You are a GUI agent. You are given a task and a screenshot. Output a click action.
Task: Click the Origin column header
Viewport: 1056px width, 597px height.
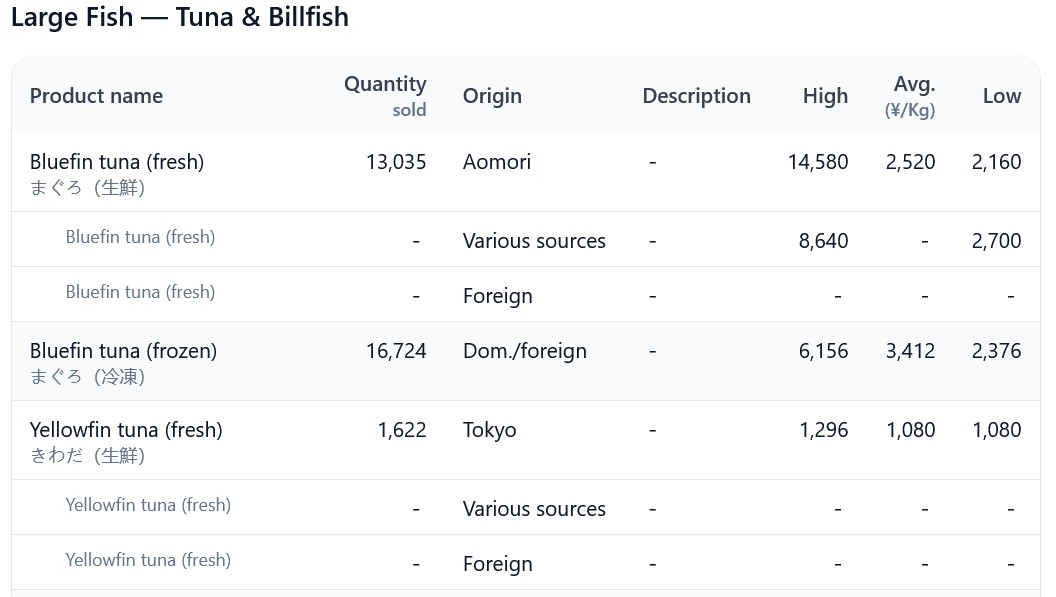pos(492,96)
